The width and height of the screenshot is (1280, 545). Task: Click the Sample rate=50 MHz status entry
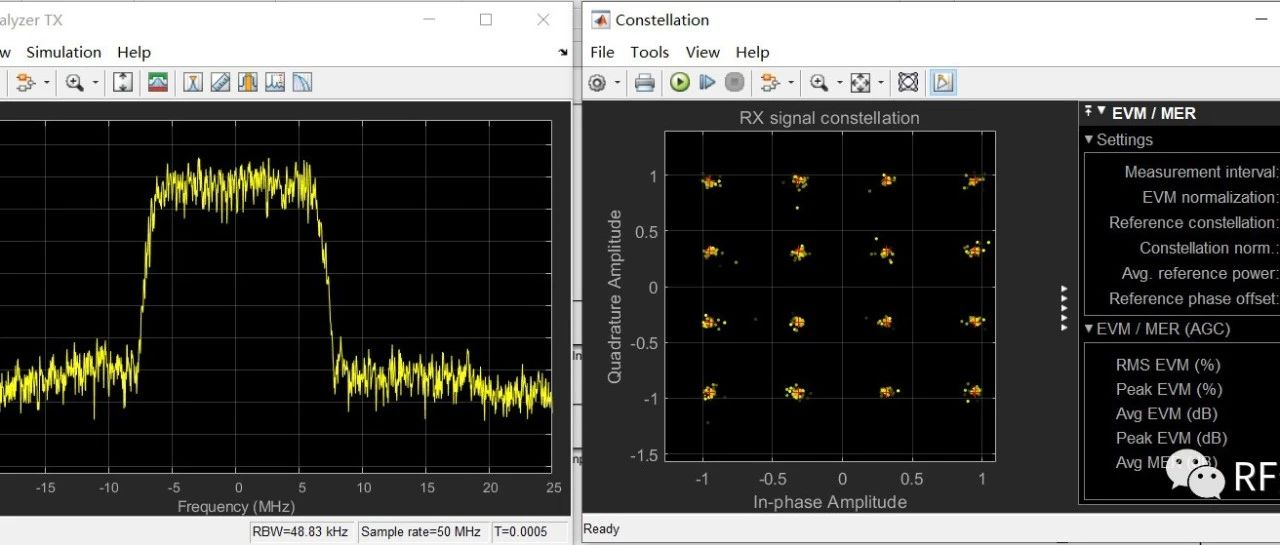(x=421, y=532)
